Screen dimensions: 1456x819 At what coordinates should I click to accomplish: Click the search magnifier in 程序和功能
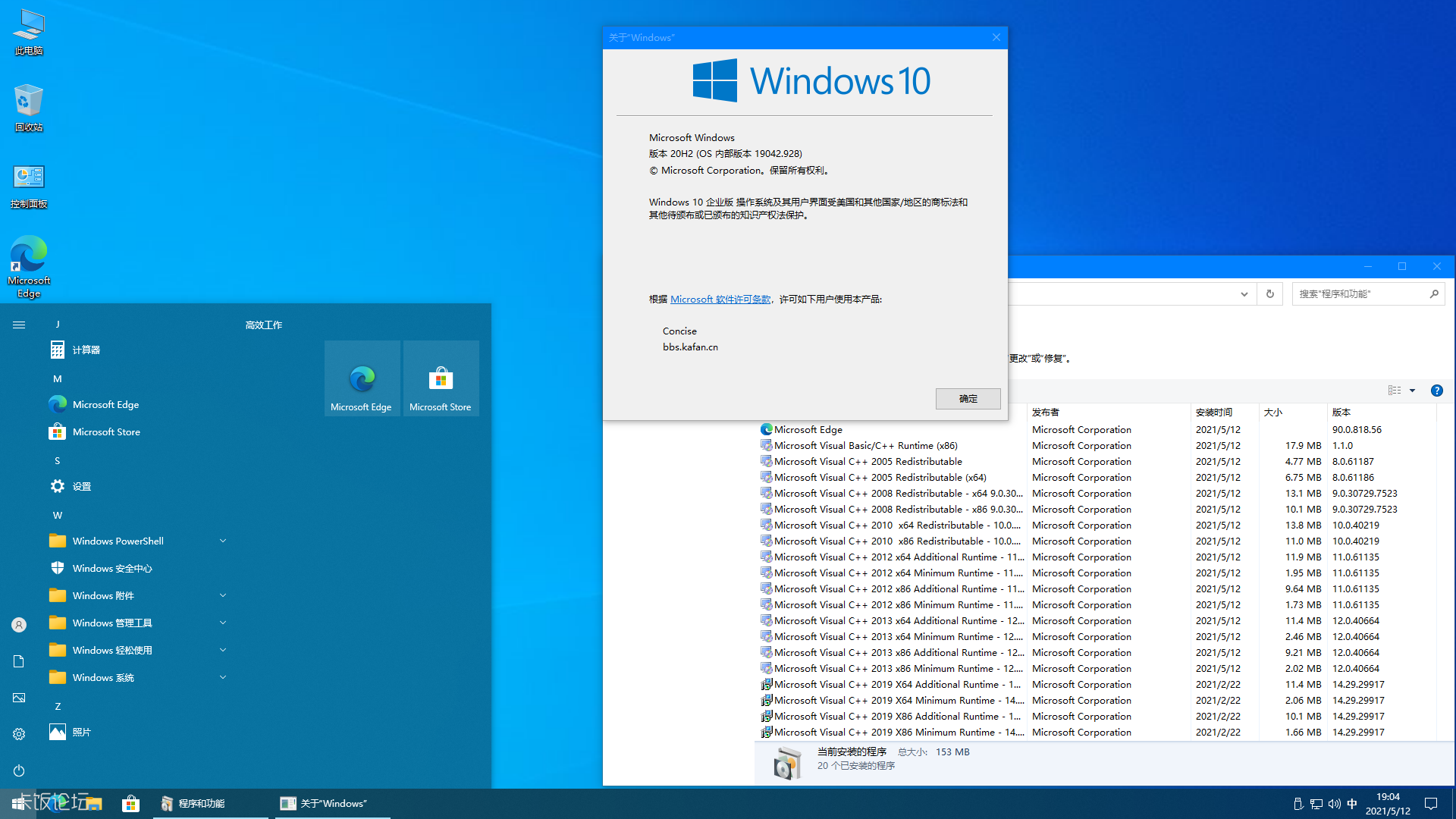pyautogui.click(x=1434, y=293)
